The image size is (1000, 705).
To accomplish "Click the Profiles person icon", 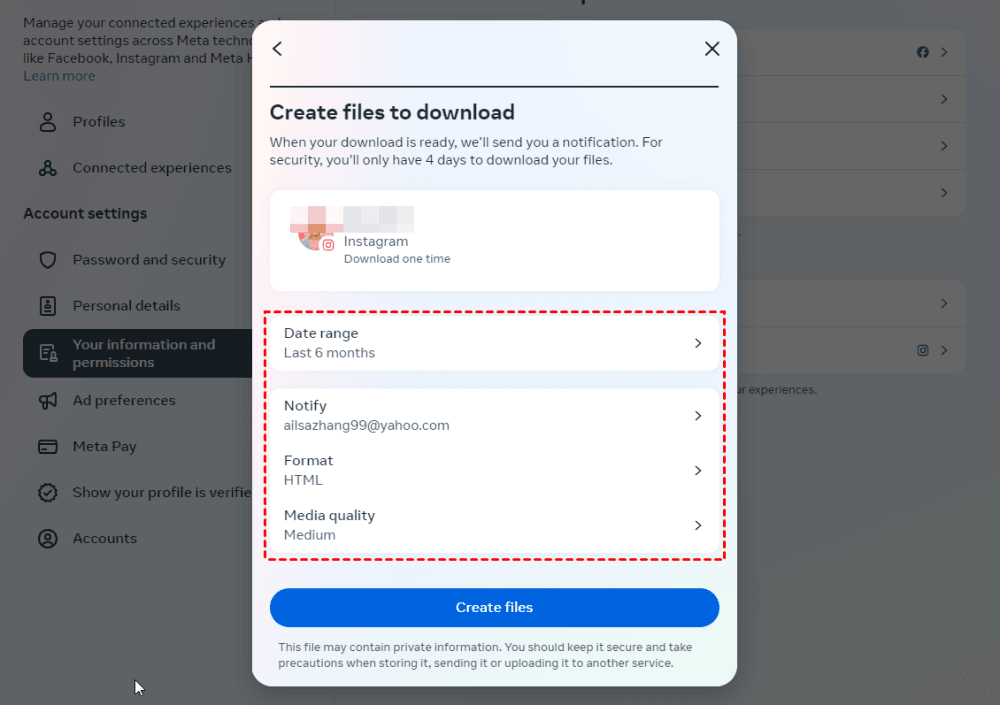I will click(47, 122).
